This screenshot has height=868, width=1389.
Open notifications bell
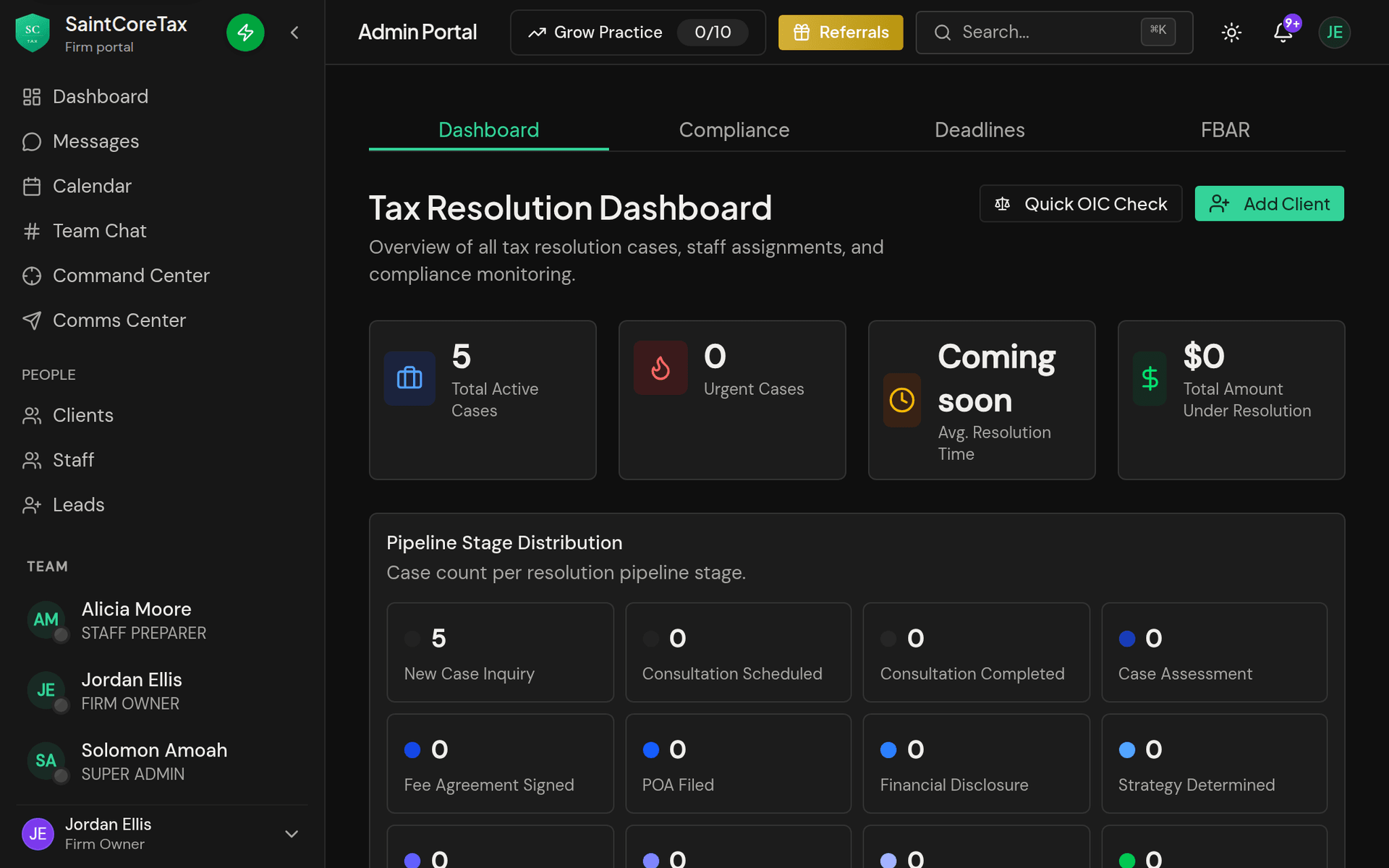1283,33
